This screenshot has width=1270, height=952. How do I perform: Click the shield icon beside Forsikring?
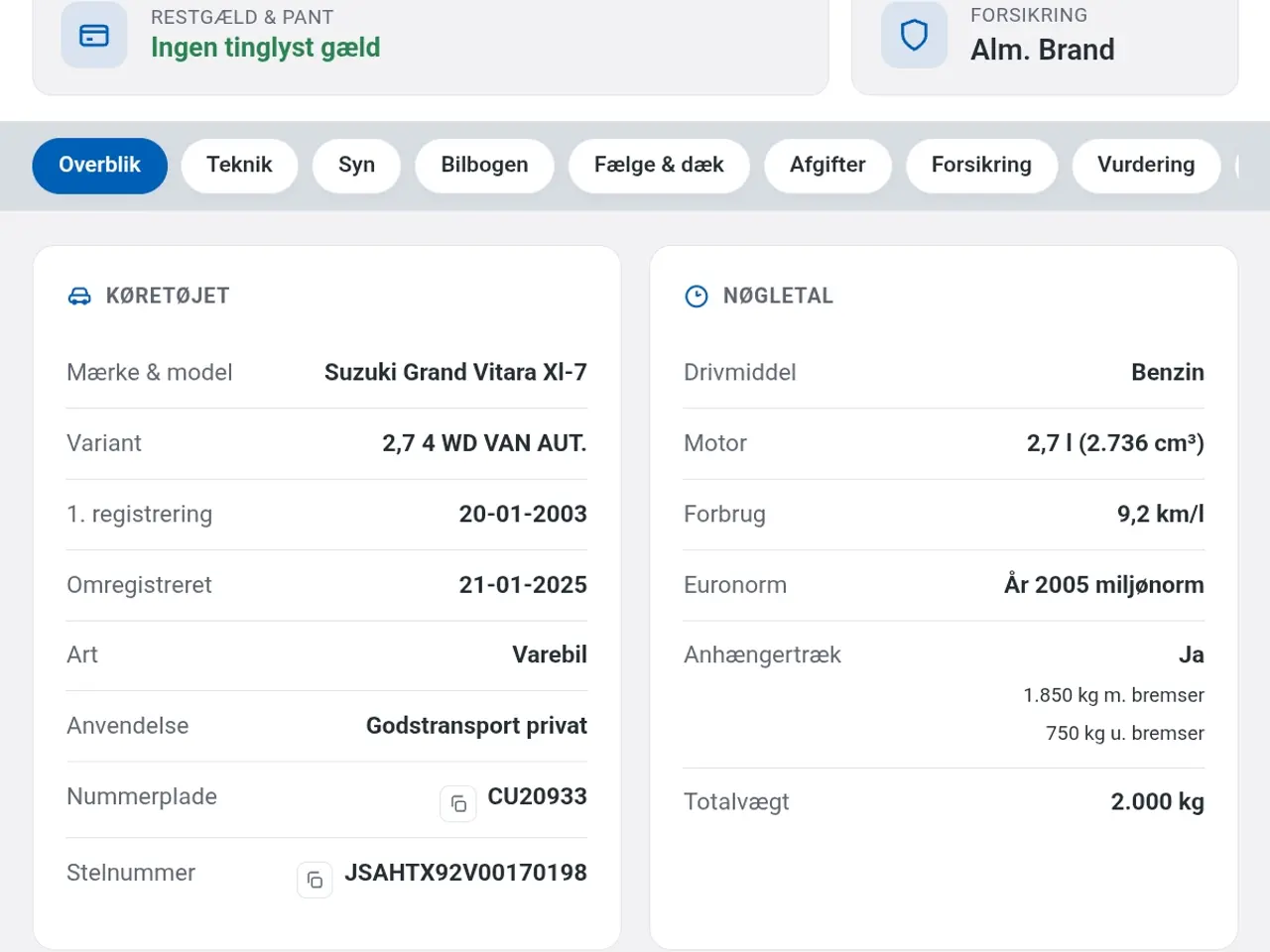point(914,36)
